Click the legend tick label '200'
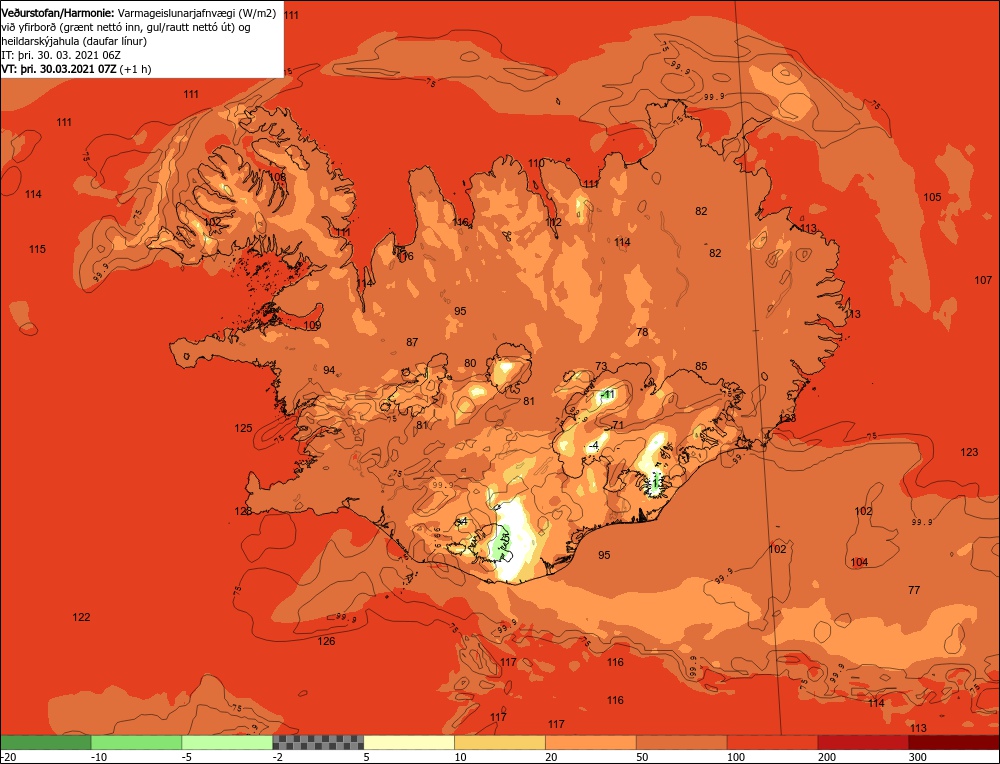Viewport: 1000px width, 764px height. (827, 757)
